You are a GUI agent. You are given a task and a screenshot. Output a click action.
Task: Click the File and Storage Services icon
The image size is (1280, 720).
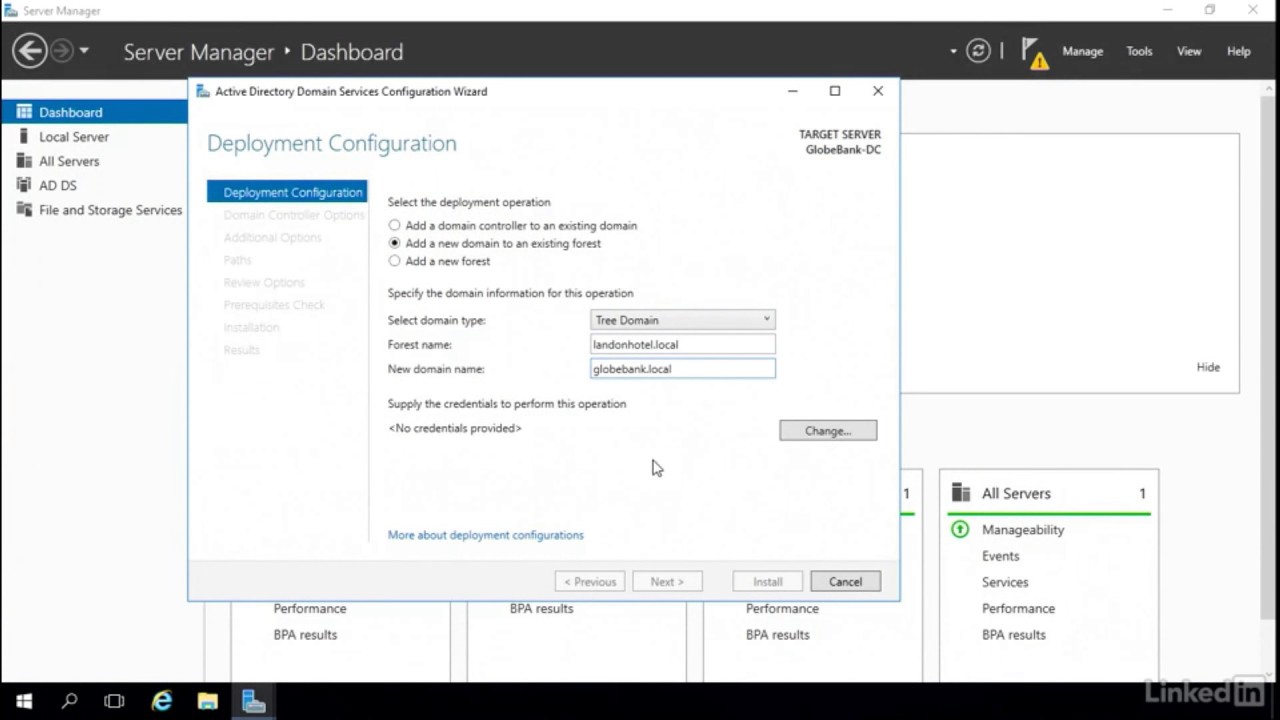24,209
